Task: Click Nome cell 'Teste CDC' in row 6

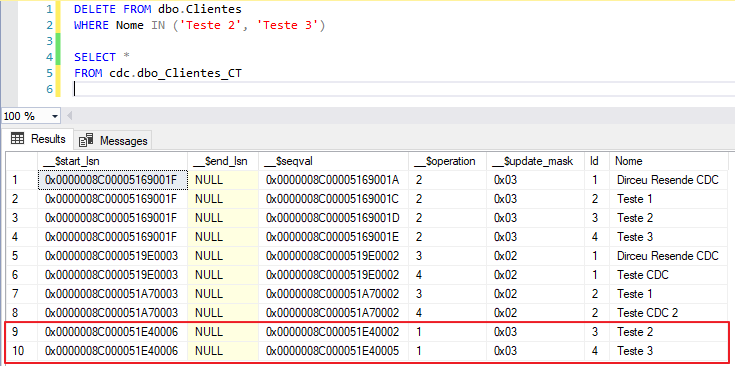Action: 668,275
